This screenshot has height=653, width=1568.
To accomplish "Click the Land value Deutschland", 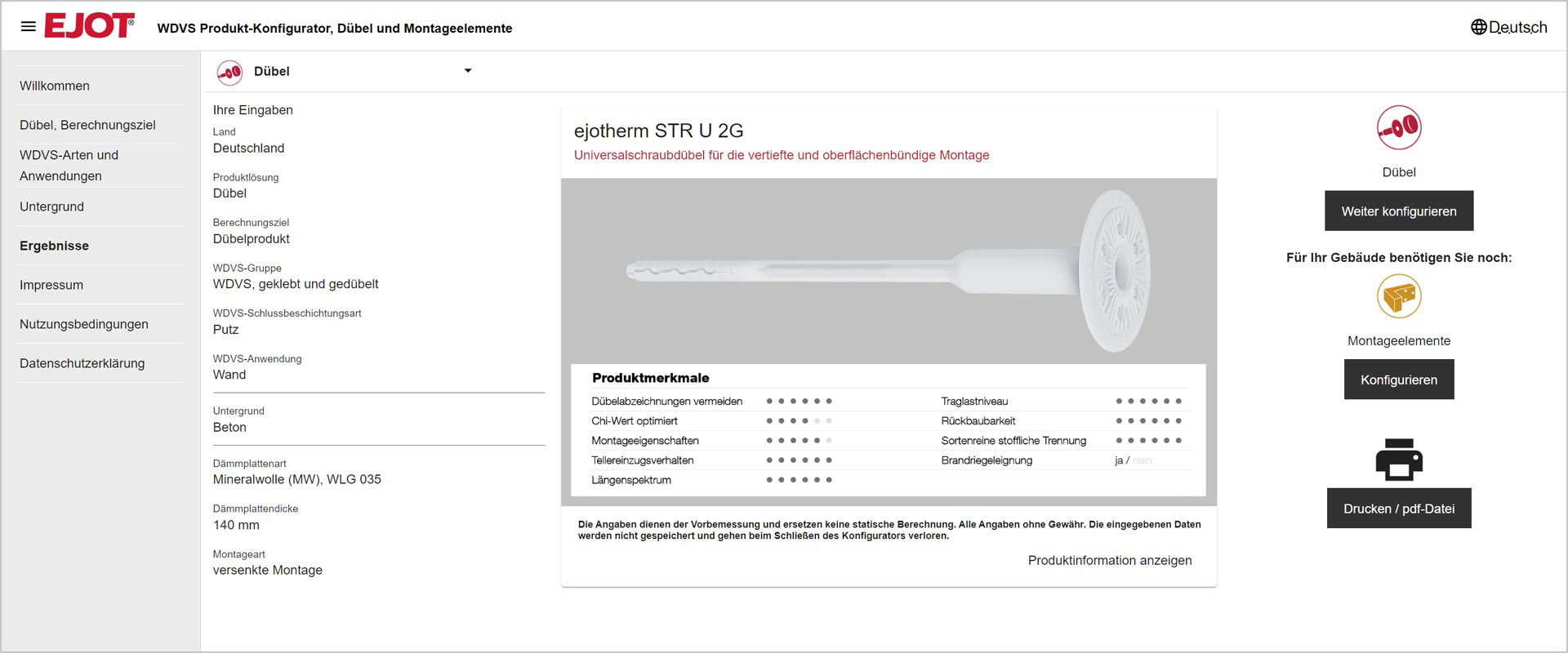I will click(x=249, y=148).
